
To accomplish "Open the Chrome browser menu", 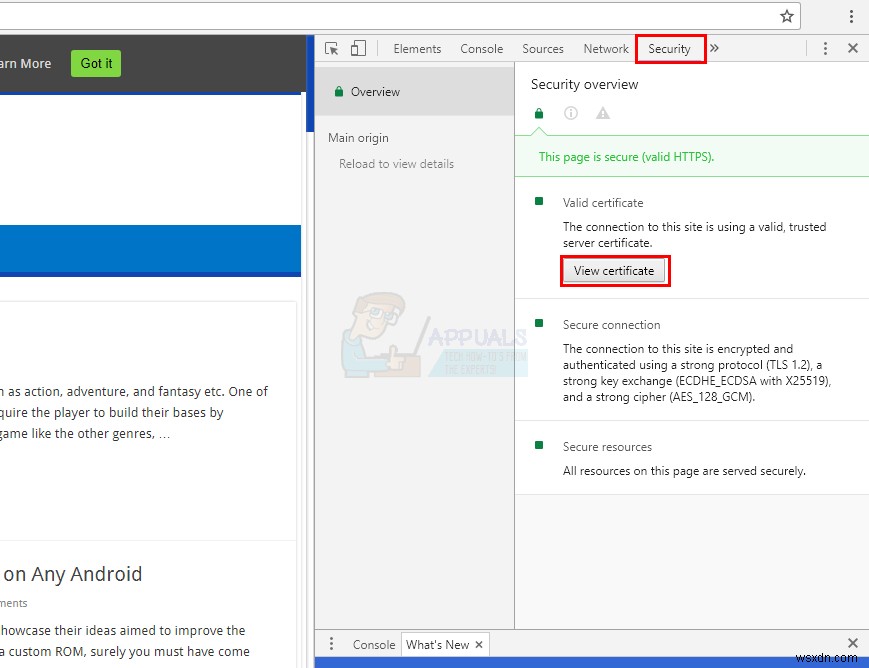I will [x=851, y=16].
